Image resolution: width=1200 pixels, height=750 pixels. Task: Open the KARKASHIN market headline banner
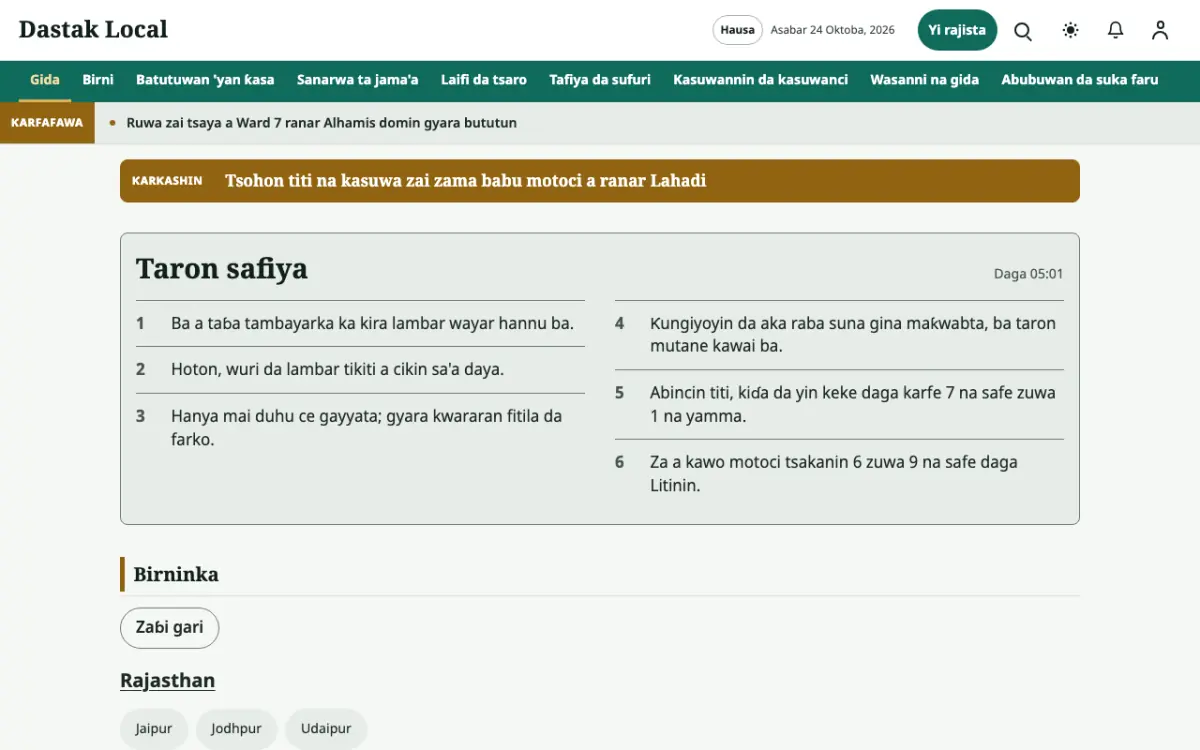[x=600, y=181]
